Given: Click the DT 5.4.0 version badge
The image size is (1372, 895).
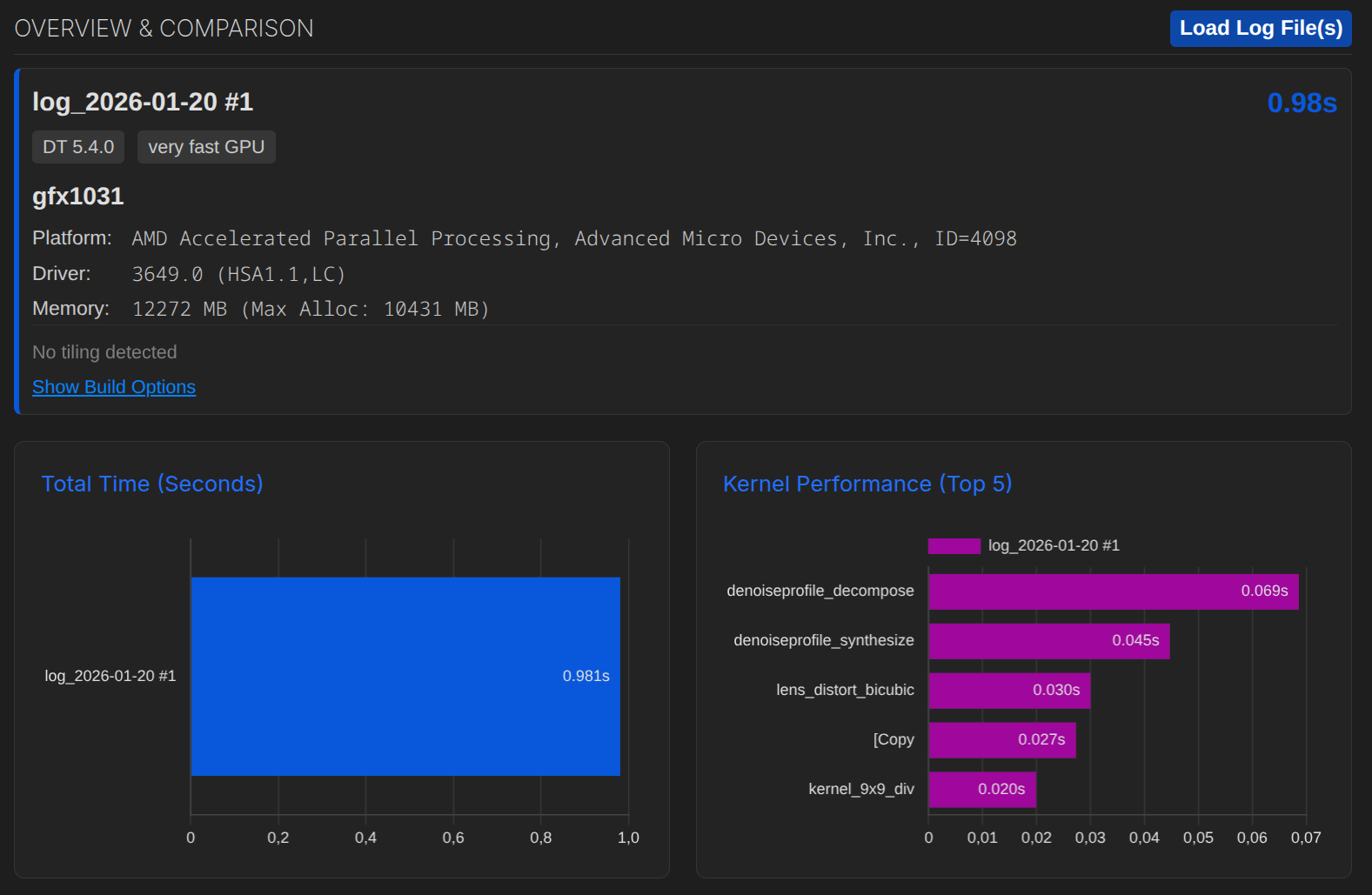Looking at the screenshot, I should click(78, 147).
